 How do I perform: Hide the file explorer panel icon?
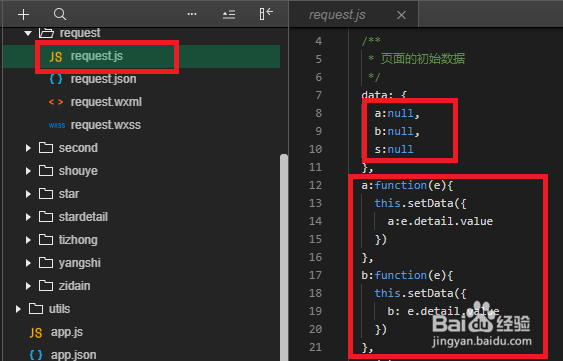(x=266, y=14)
